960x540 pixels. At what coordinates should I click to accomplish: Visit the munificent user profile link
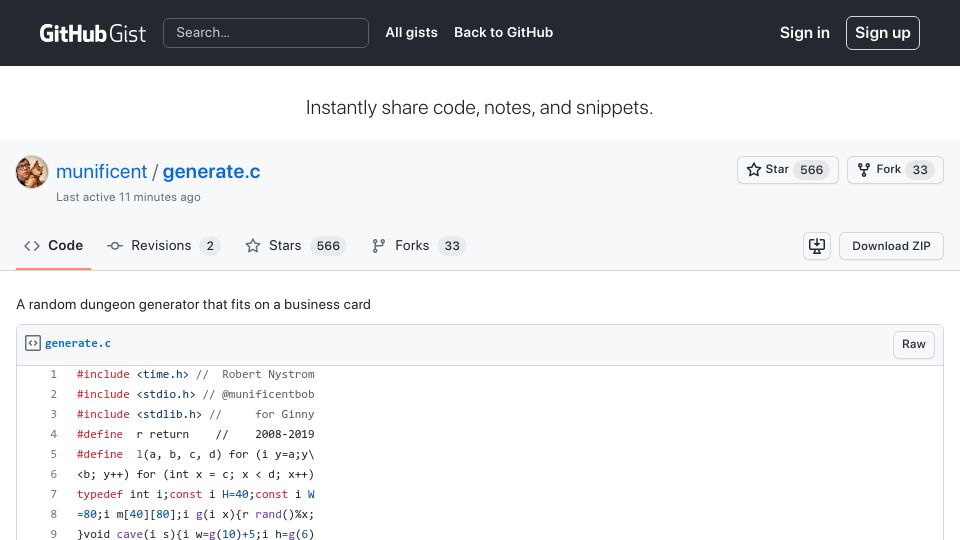click(102, 171)
